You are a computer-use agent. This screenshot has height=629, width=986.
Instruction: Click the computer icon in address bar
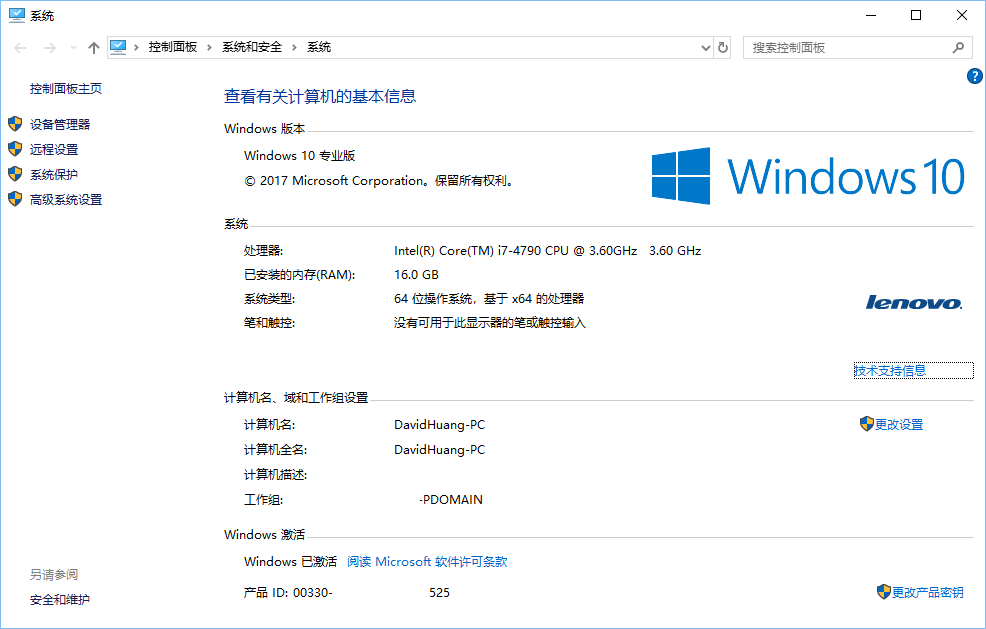click(118, 47)
